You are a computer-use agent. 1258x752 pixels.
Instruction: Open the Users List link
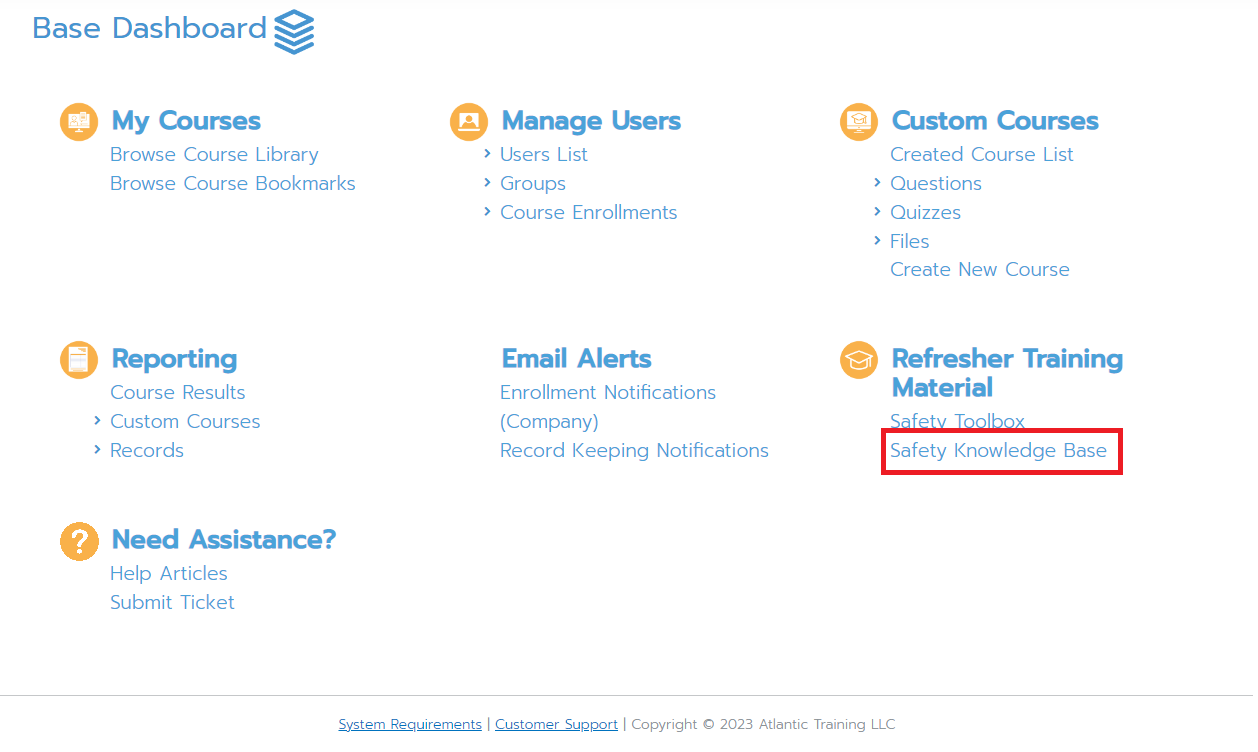pyautogui.click(x=544, y=155)
